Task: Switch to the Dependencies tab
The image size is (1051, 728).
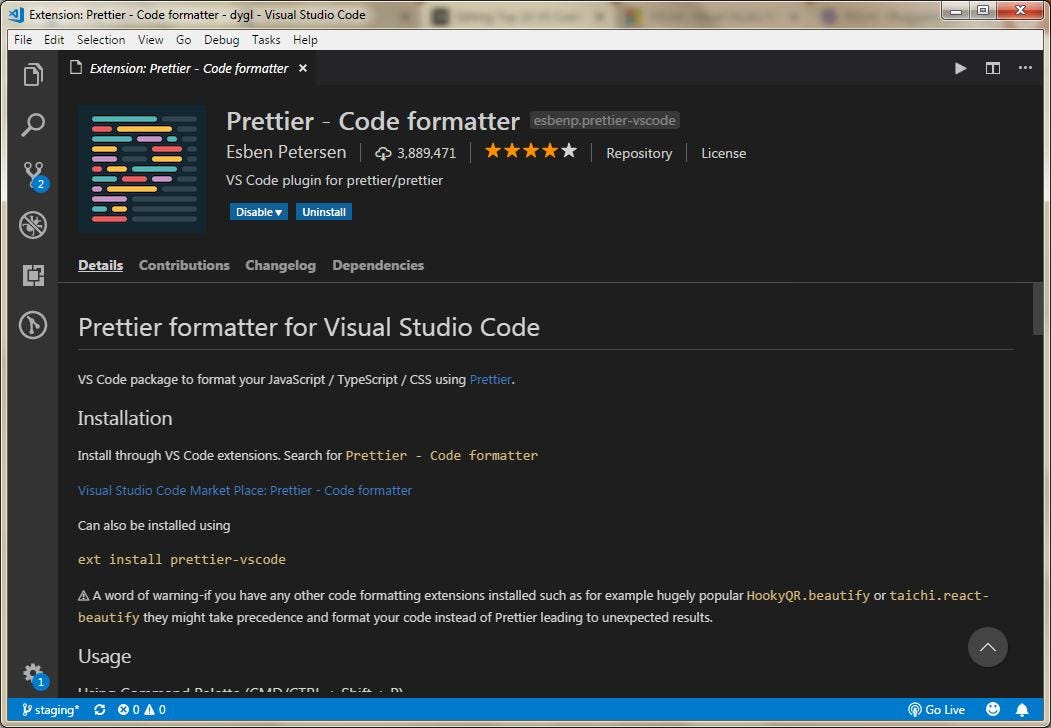Action: pyautogui.click(x=378, y=265)
